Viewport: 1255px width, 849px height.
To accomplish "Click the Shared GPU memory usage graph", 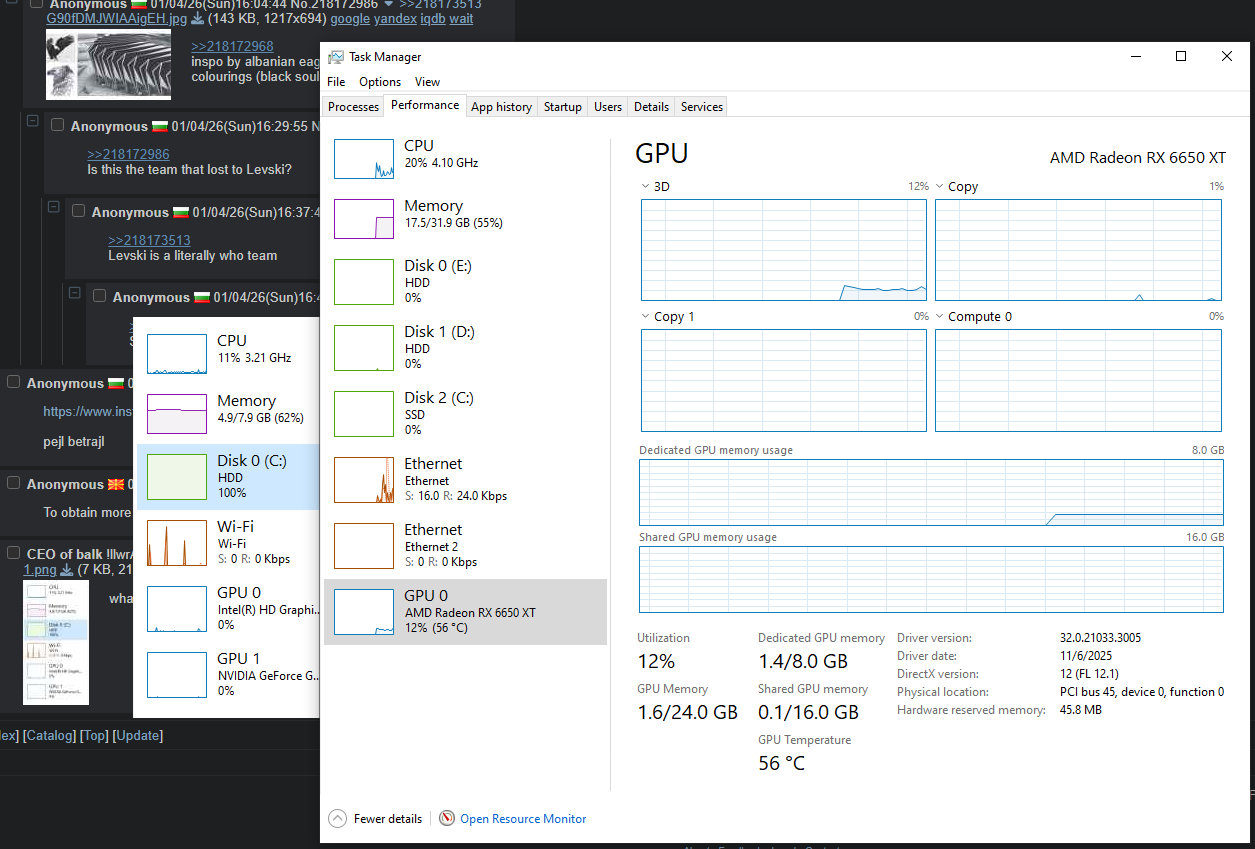I will 932,579.
